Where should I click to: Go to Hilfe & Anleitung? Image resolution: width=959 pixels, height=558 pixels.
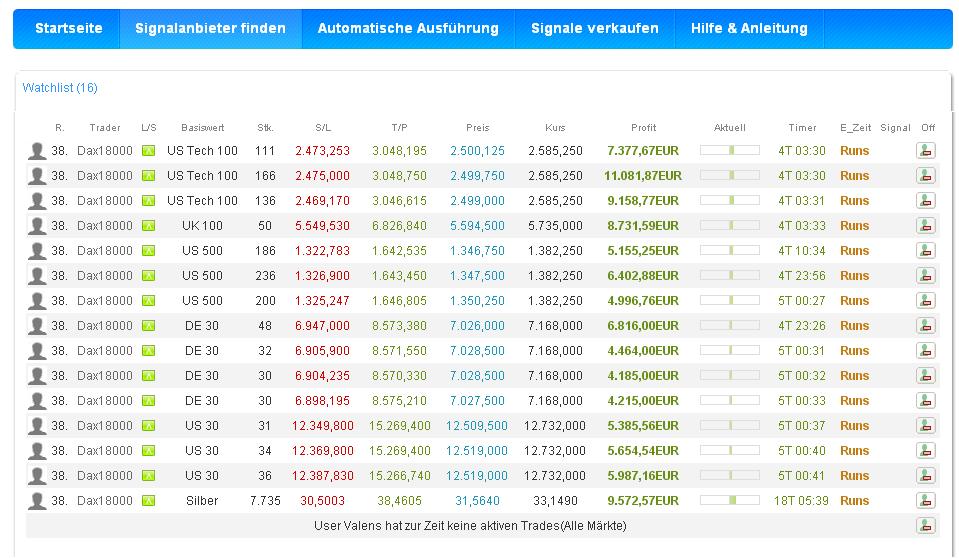[749, 29]
